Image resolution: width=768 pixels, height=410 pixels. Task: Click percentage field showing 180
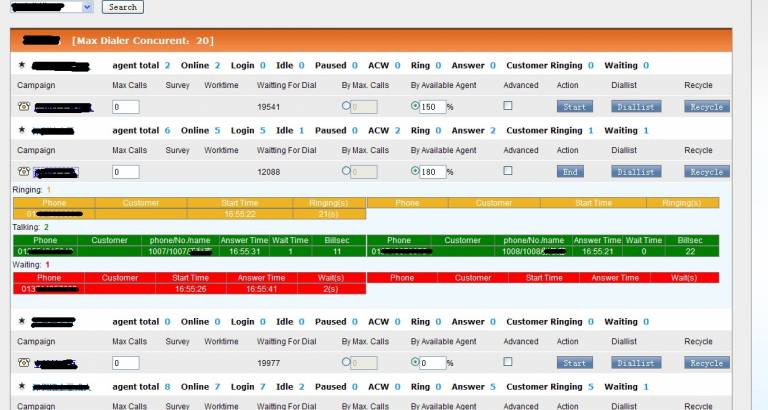click(x=432, y=172)
